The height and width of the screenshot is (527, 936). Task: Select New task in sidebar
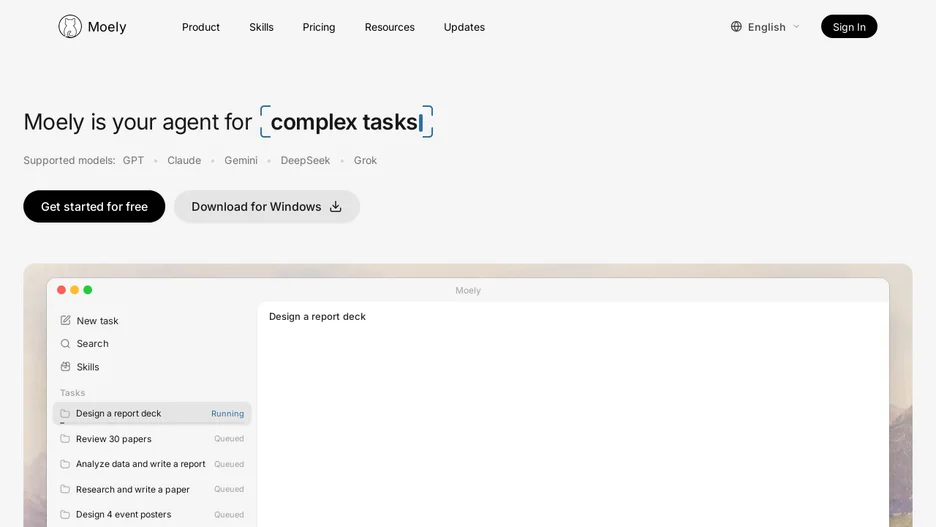pos(97,320)
